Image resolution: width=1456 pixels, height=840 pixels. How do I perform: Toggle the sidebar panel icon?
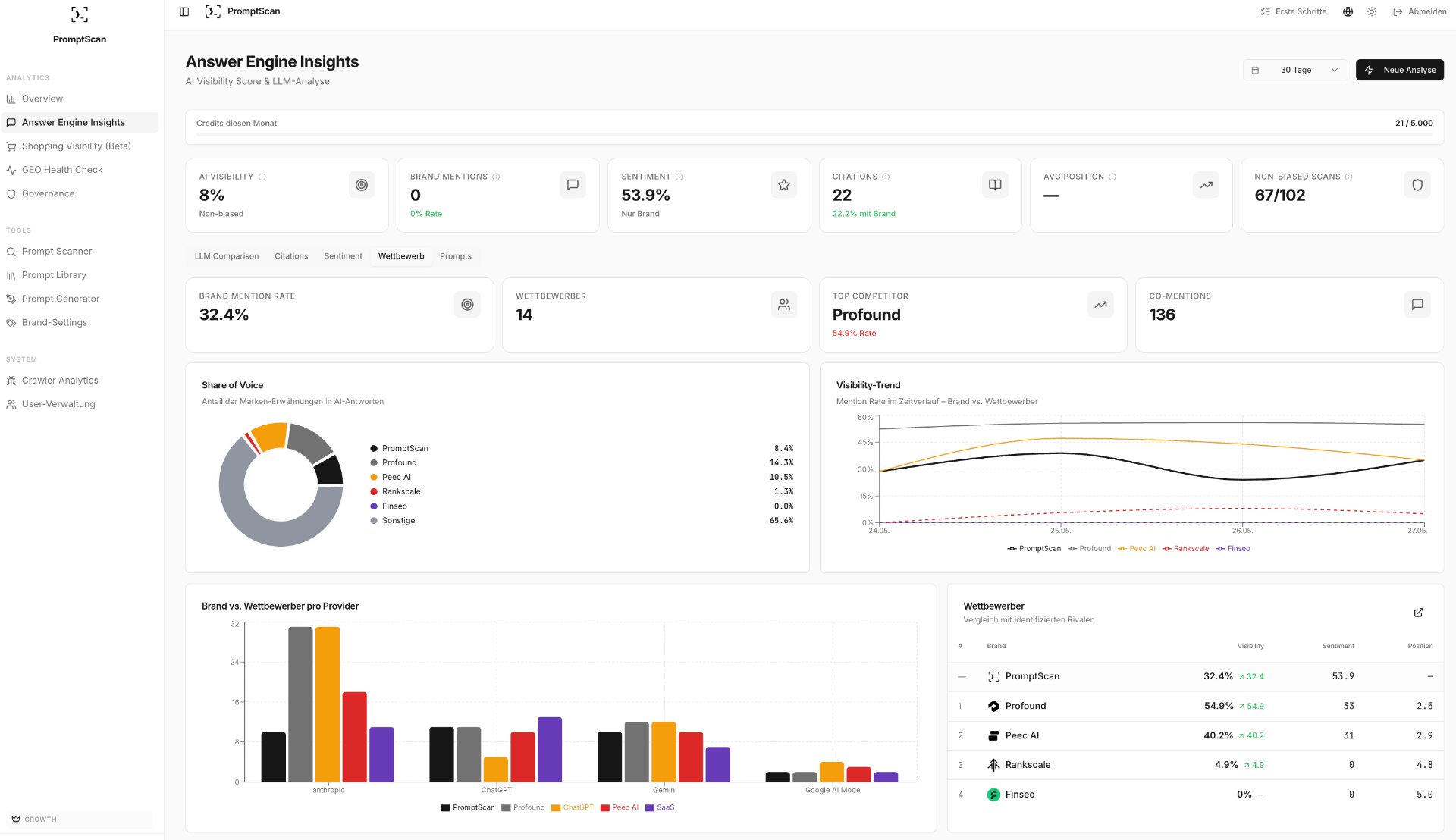[x=184, y=11]
